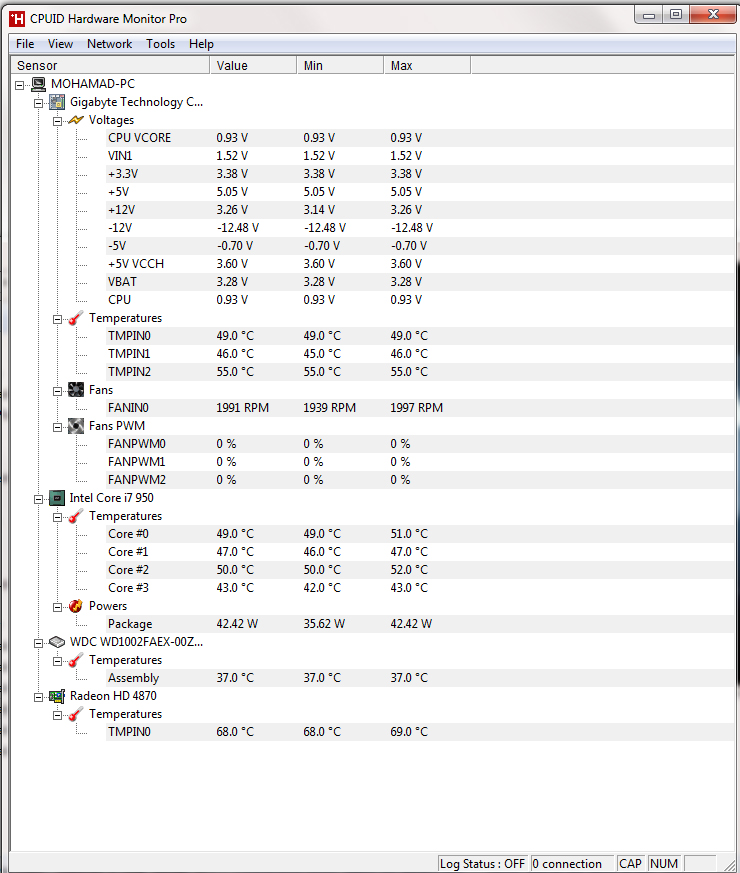The width and height of the screenshot is (740, 873).
Task: Click the Fans group fan icon
Action: [76, 390]
